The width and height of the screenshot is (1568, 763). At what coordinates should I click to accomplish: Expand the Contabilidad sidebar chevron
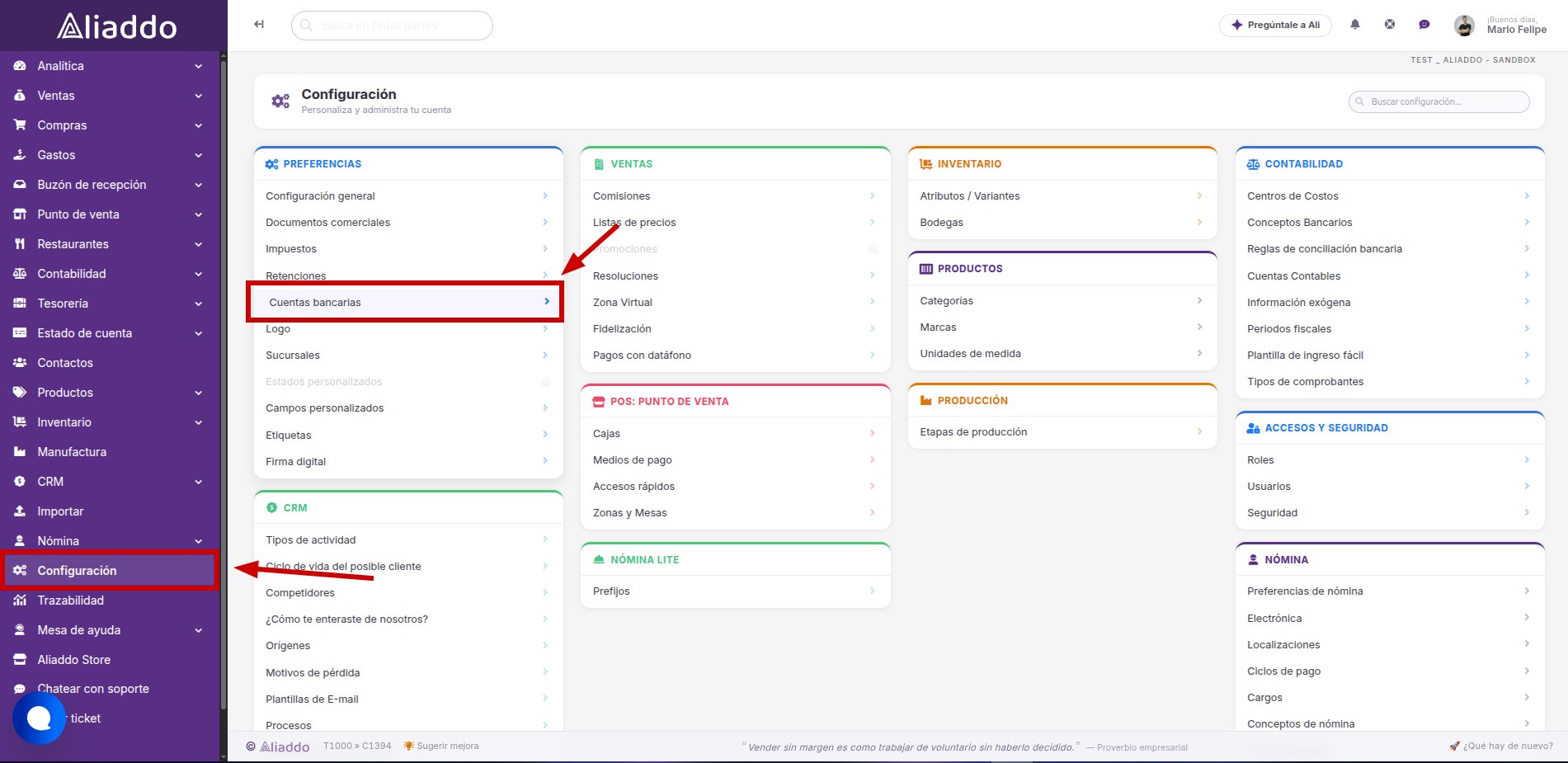point(199,274)
